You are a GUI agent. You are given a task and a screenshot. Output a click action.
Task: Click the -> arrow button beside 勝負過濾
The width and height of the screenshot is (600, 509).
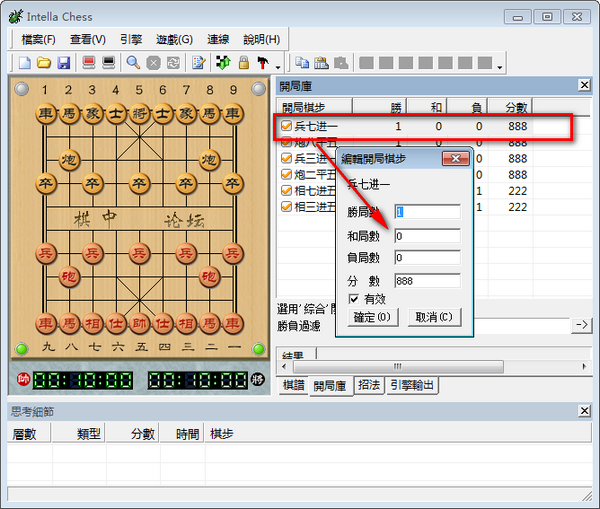click(581, 325)
